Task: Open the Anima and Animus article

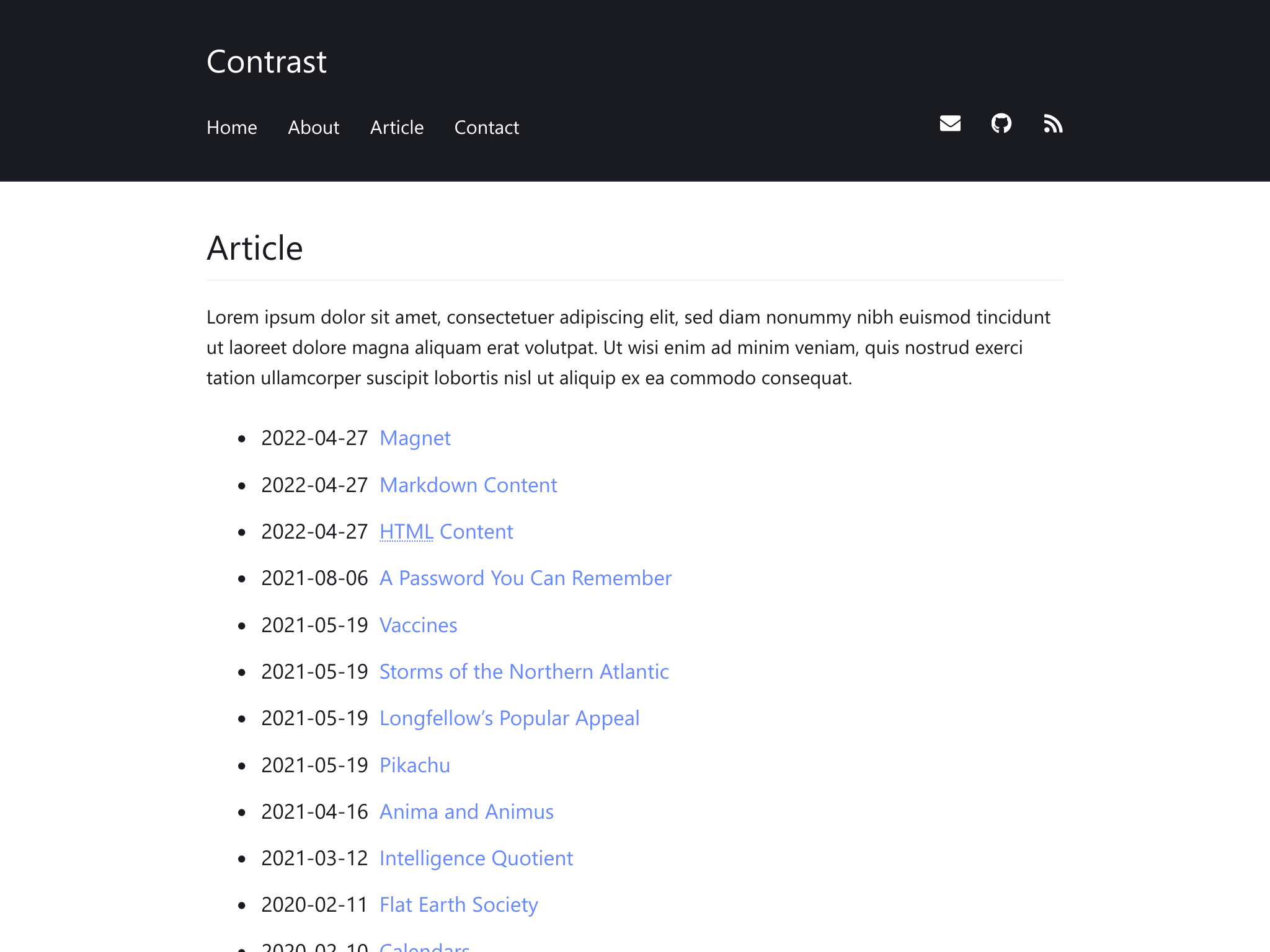Action: tap(466, 812)
